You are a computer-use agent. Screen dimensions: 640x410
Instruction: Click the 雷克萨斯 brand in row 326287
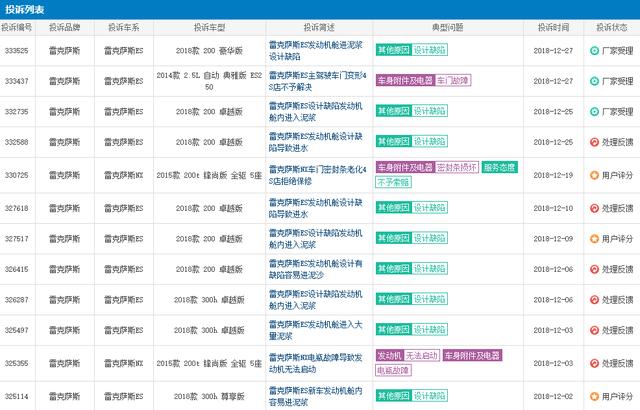(x=64, y=299)
